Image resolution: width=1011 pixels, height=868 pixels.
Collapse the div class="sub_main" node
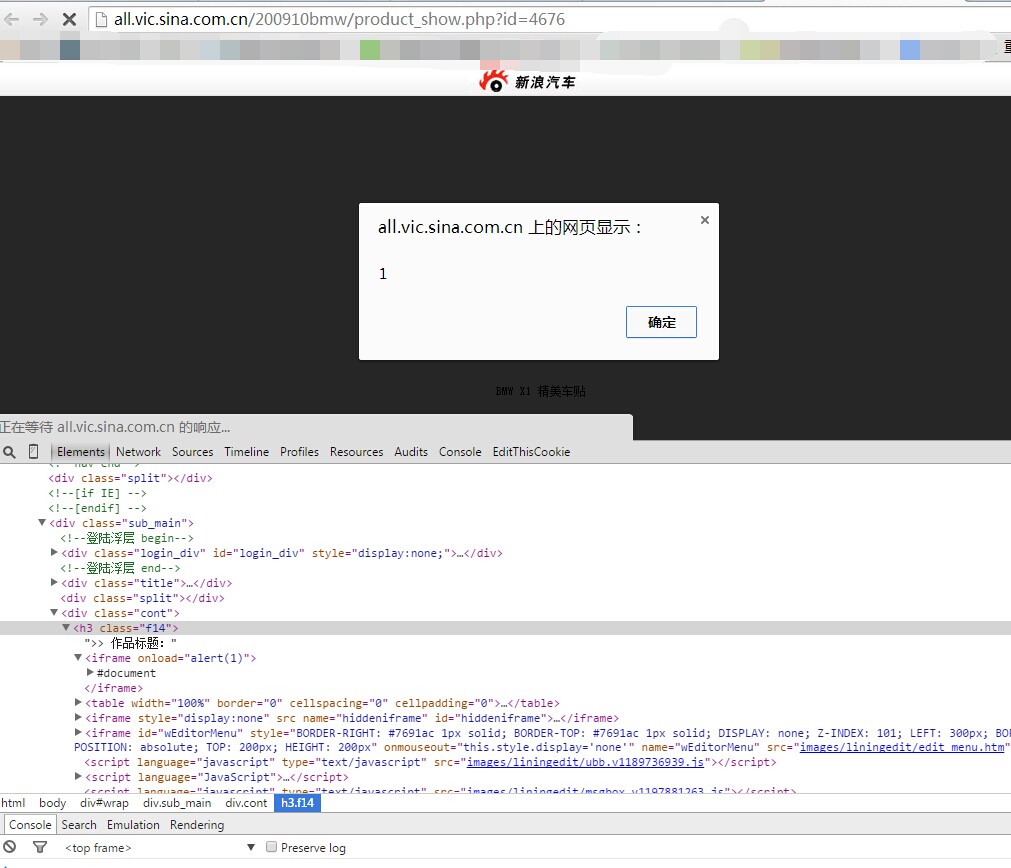(42, 522)
